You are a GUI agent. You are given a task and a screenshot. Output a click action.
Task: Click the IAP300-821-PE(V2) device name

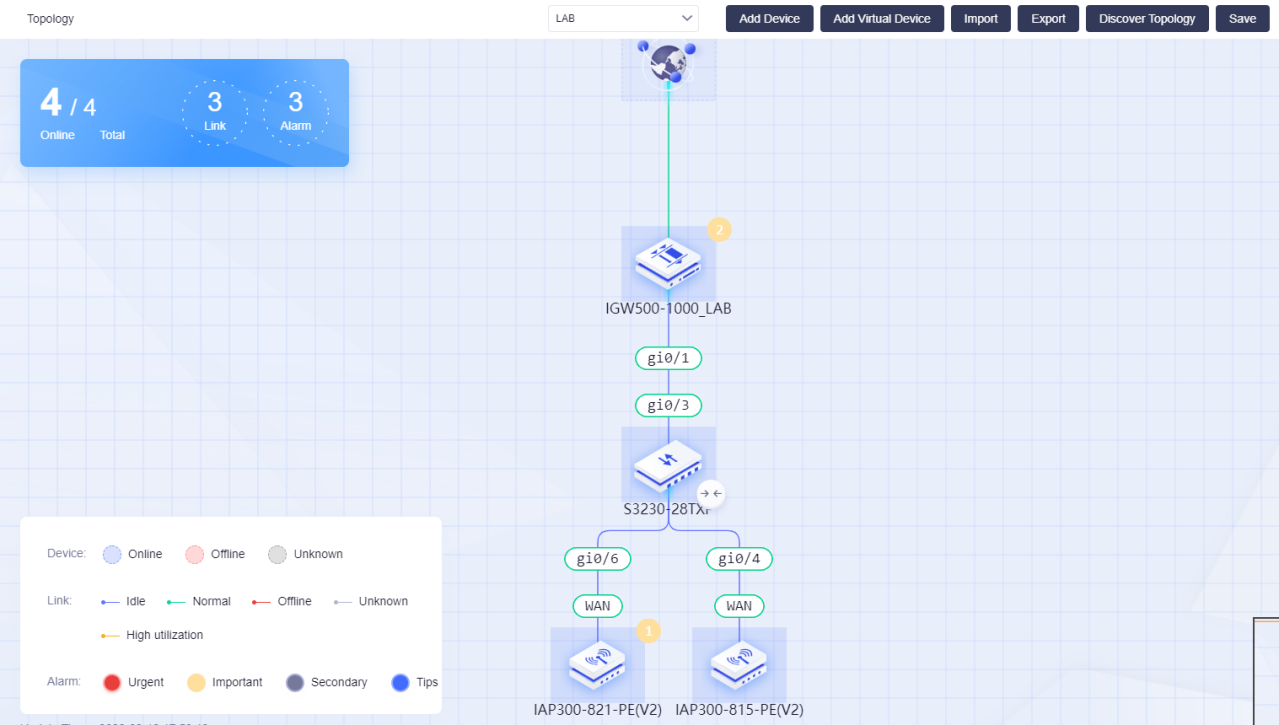coord(598,710)
